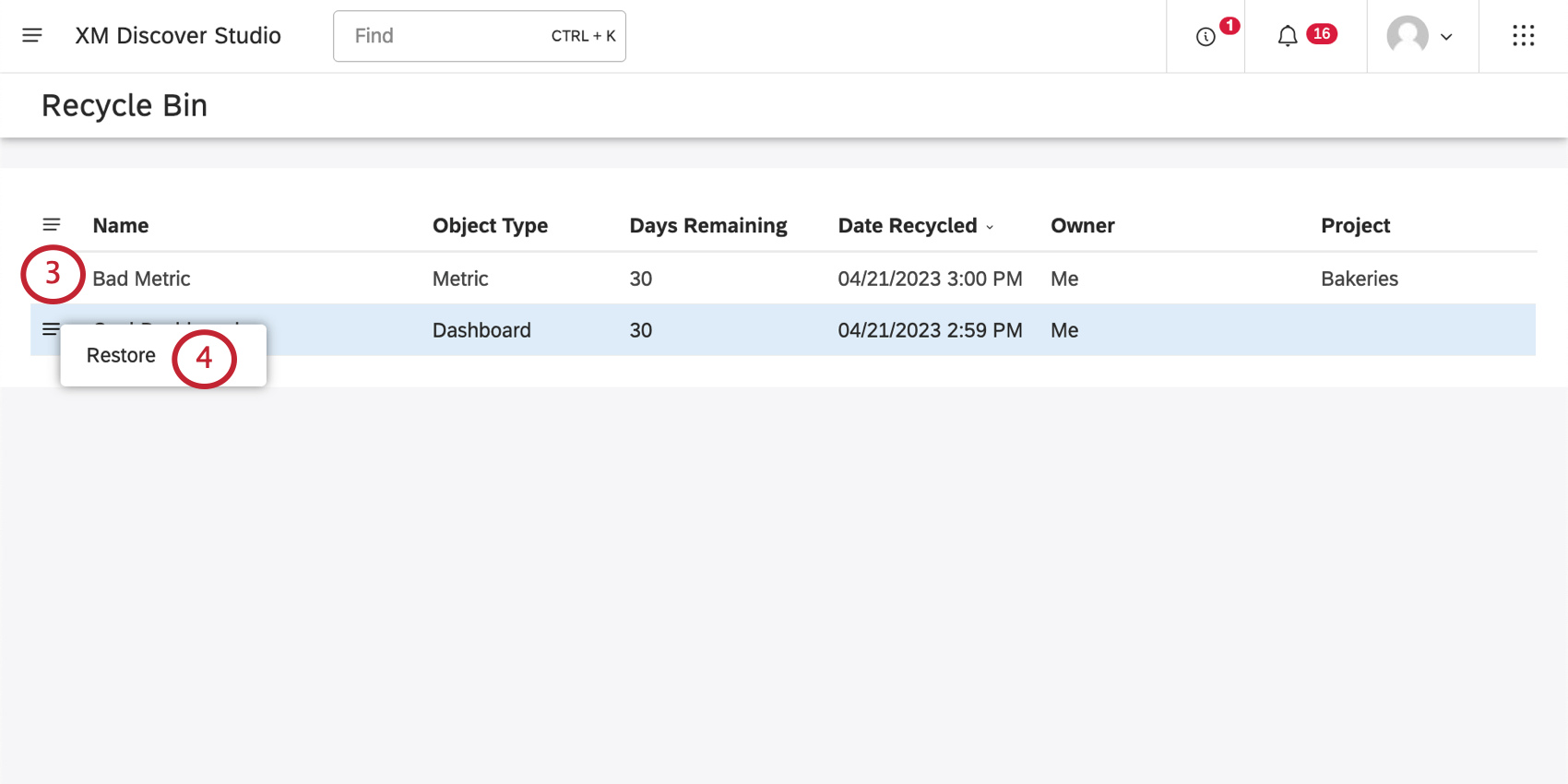Sort by the Project column header
1568x784 pixels.
(1356, 226)
